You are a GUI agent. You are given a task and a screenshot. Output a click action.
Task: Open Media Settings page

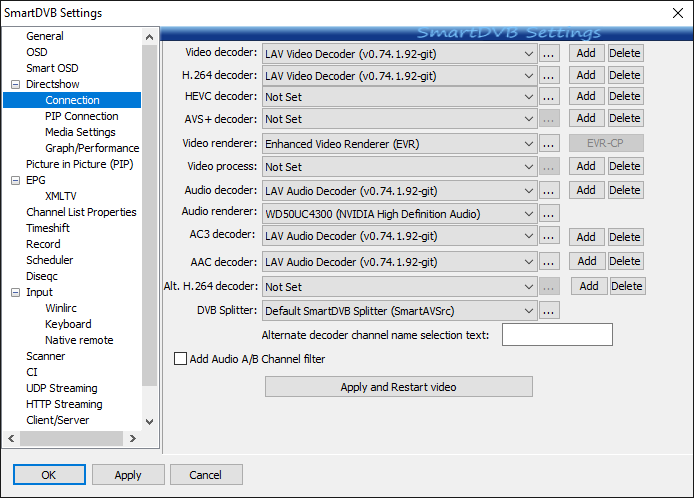(80, 132)
